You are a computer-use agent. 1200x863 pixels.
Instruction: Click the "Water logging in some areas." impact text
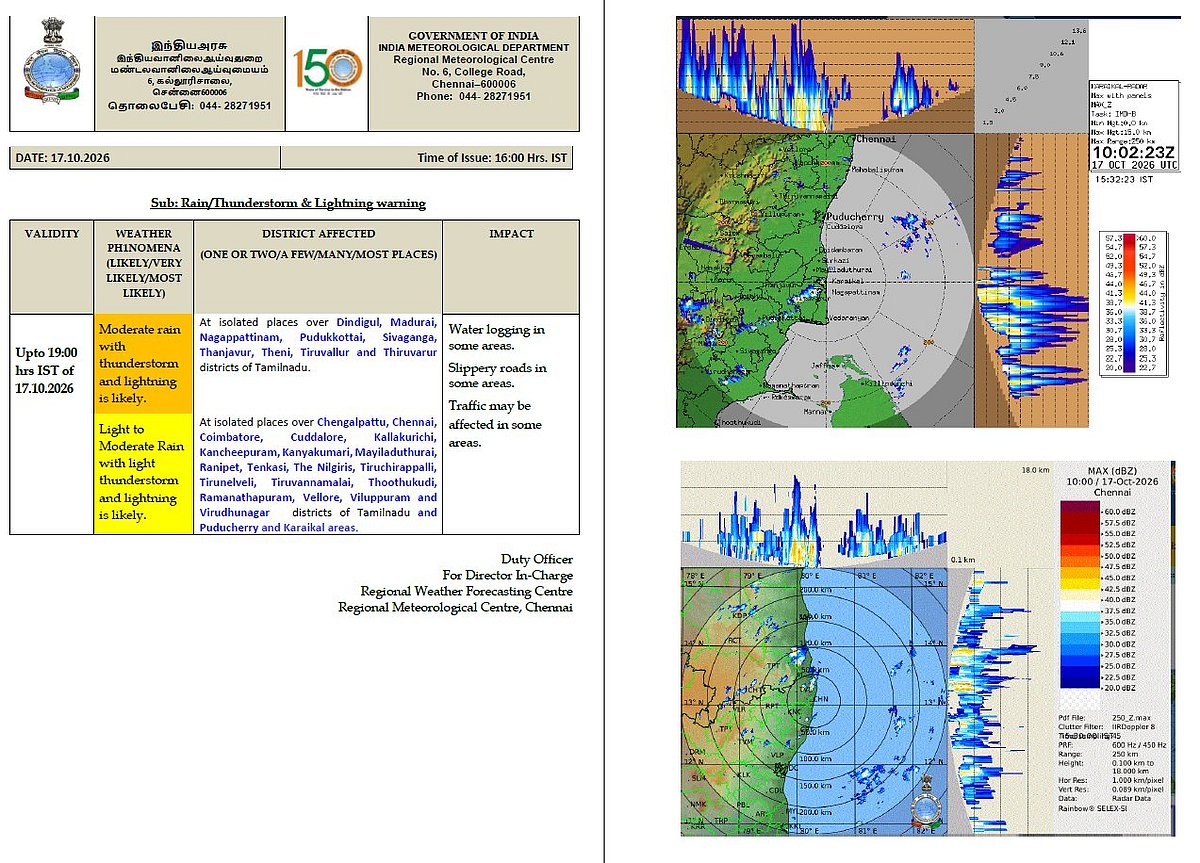pos(497,337)
